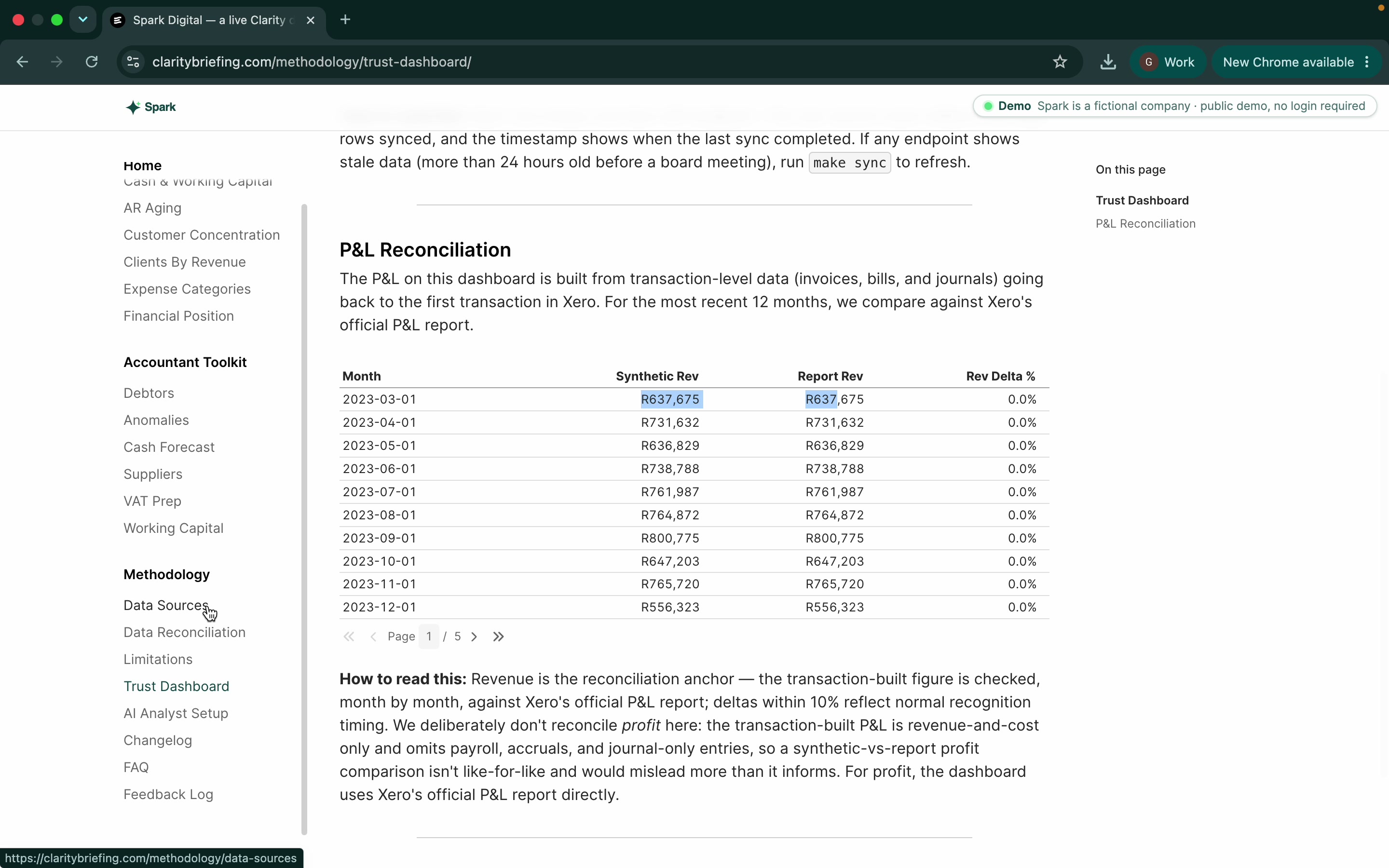Viewport: 1389px width, 868px height.
Task: Jump to P&L Reconciliation anchor link
Action: (1145, 224)
